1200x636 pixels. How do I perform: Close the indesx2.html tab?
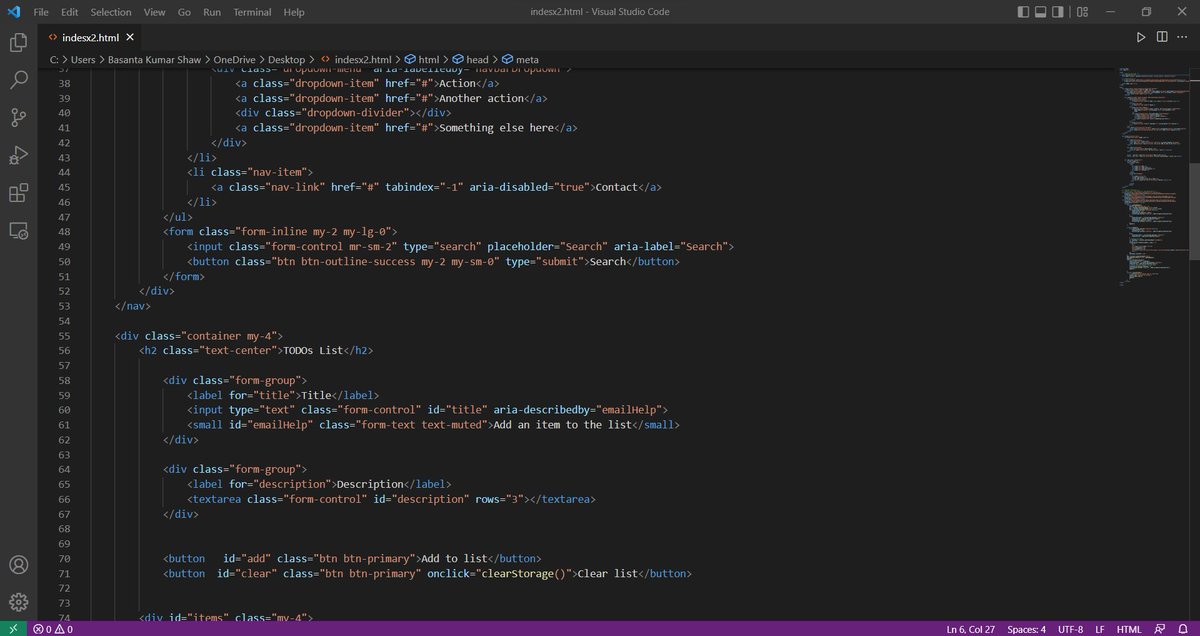coord(131,37)
